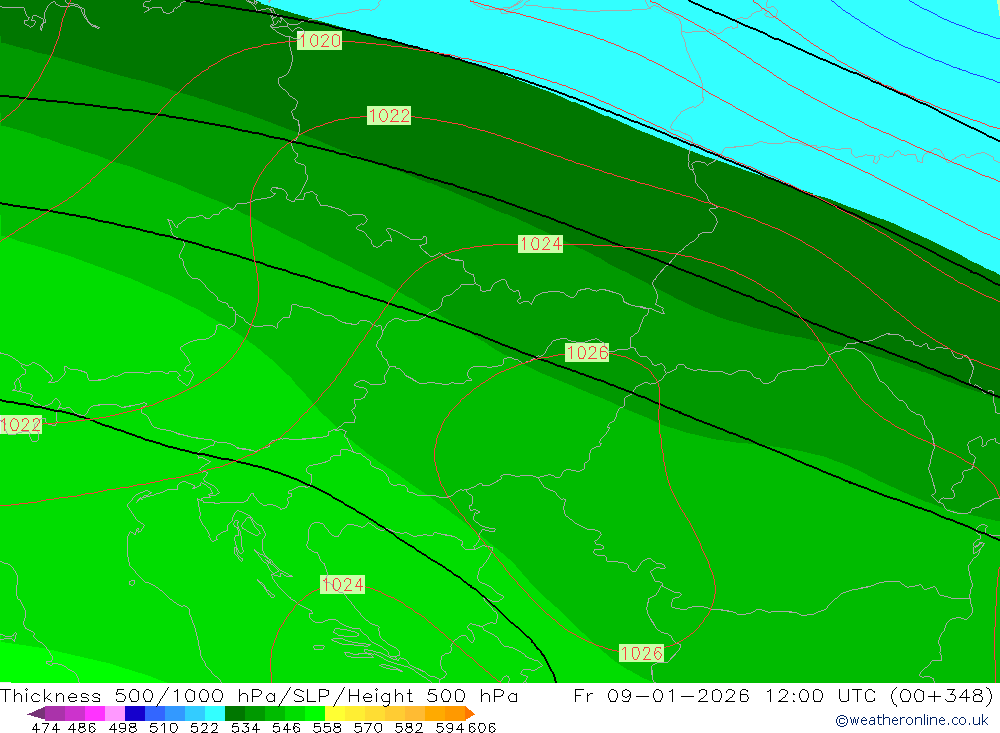
Task: Click the 1022 isobar label below 1020
Action: pos(389,115)
